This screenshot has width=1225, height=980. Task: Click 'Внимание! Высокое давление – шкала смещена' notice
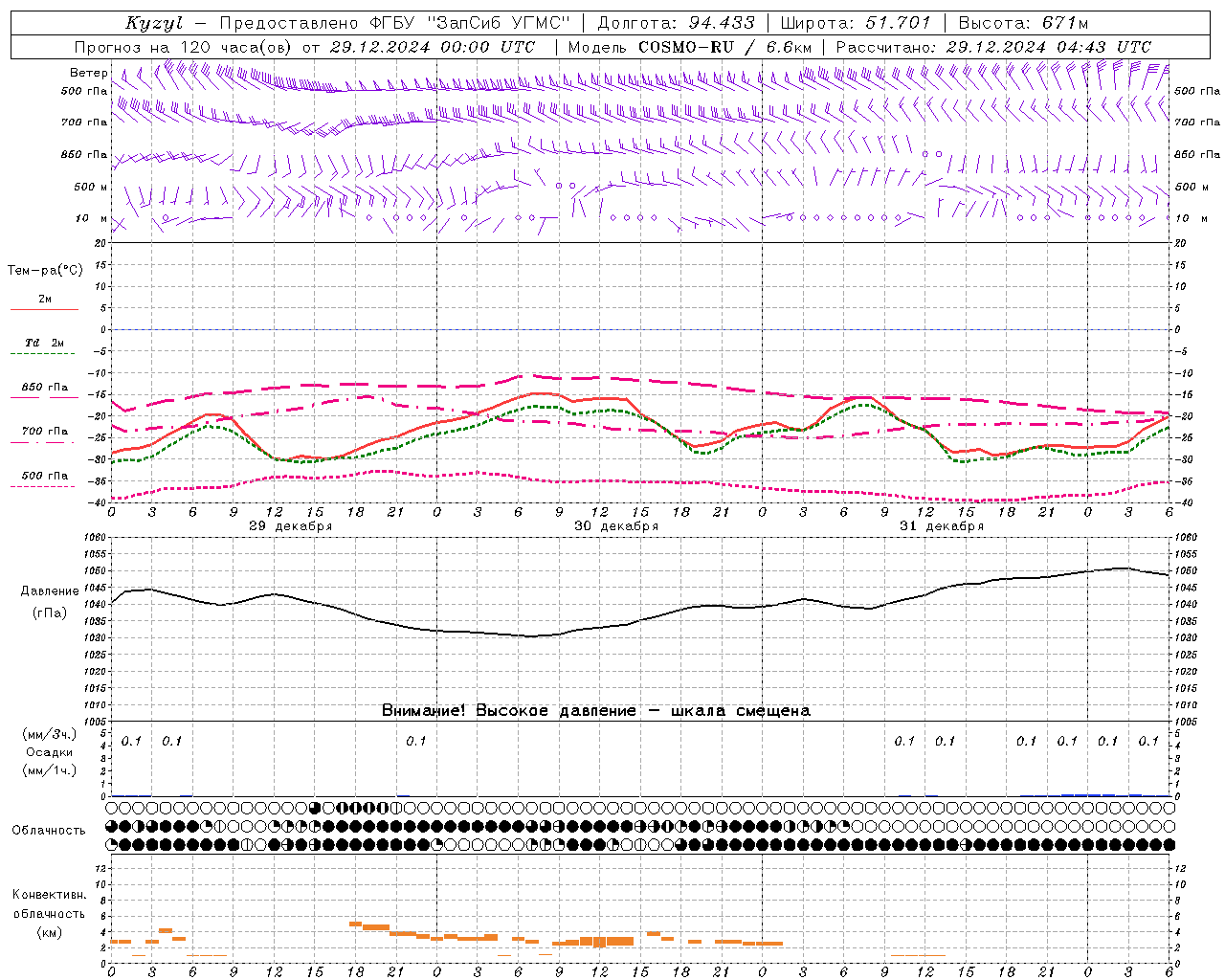coord(595,710)
